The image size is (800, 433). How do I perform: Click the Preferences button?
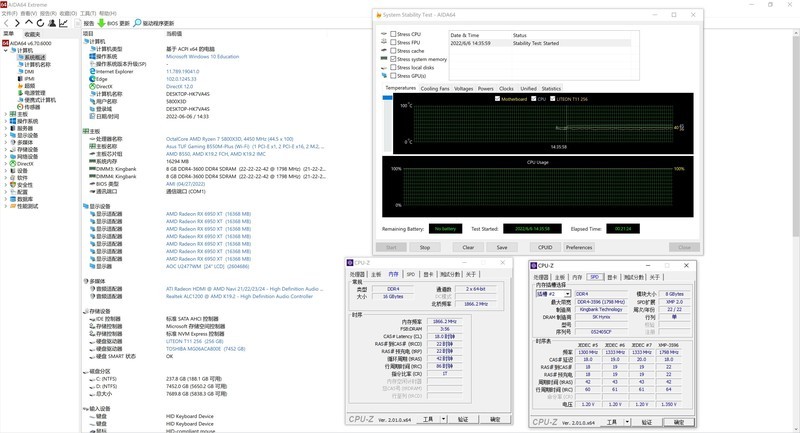pos(578,247)
